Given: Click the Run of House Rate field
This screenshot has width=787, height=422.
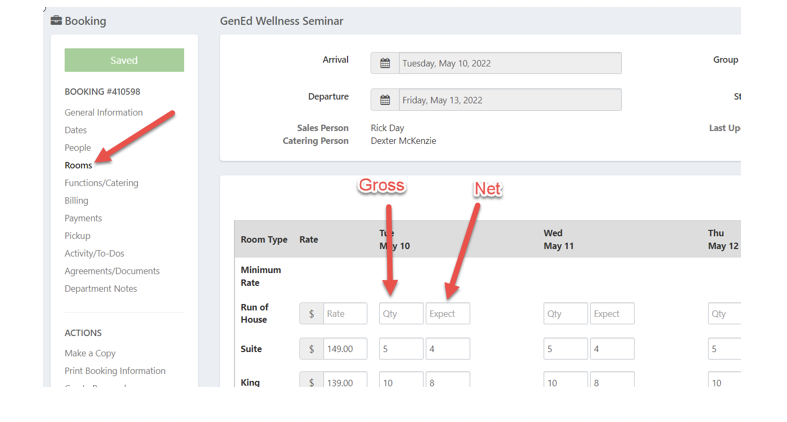Looking at the screenshot, I should pos(344,314).
